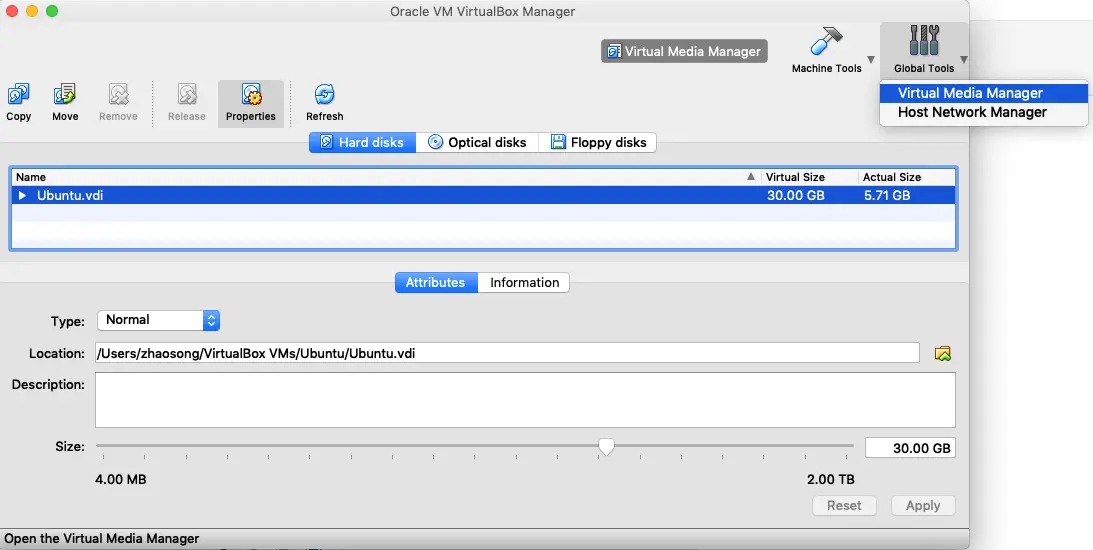Click the sort arrow in Name column

tap(751, 177)
